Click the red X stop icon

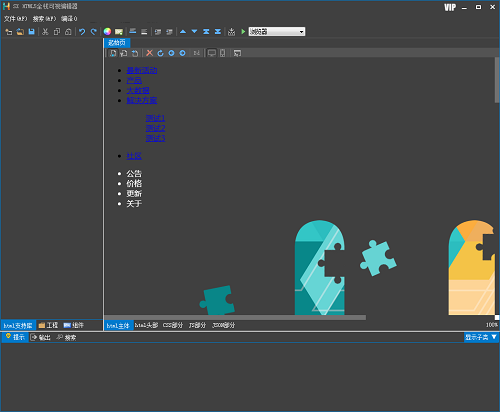click(x=150, y=53)
